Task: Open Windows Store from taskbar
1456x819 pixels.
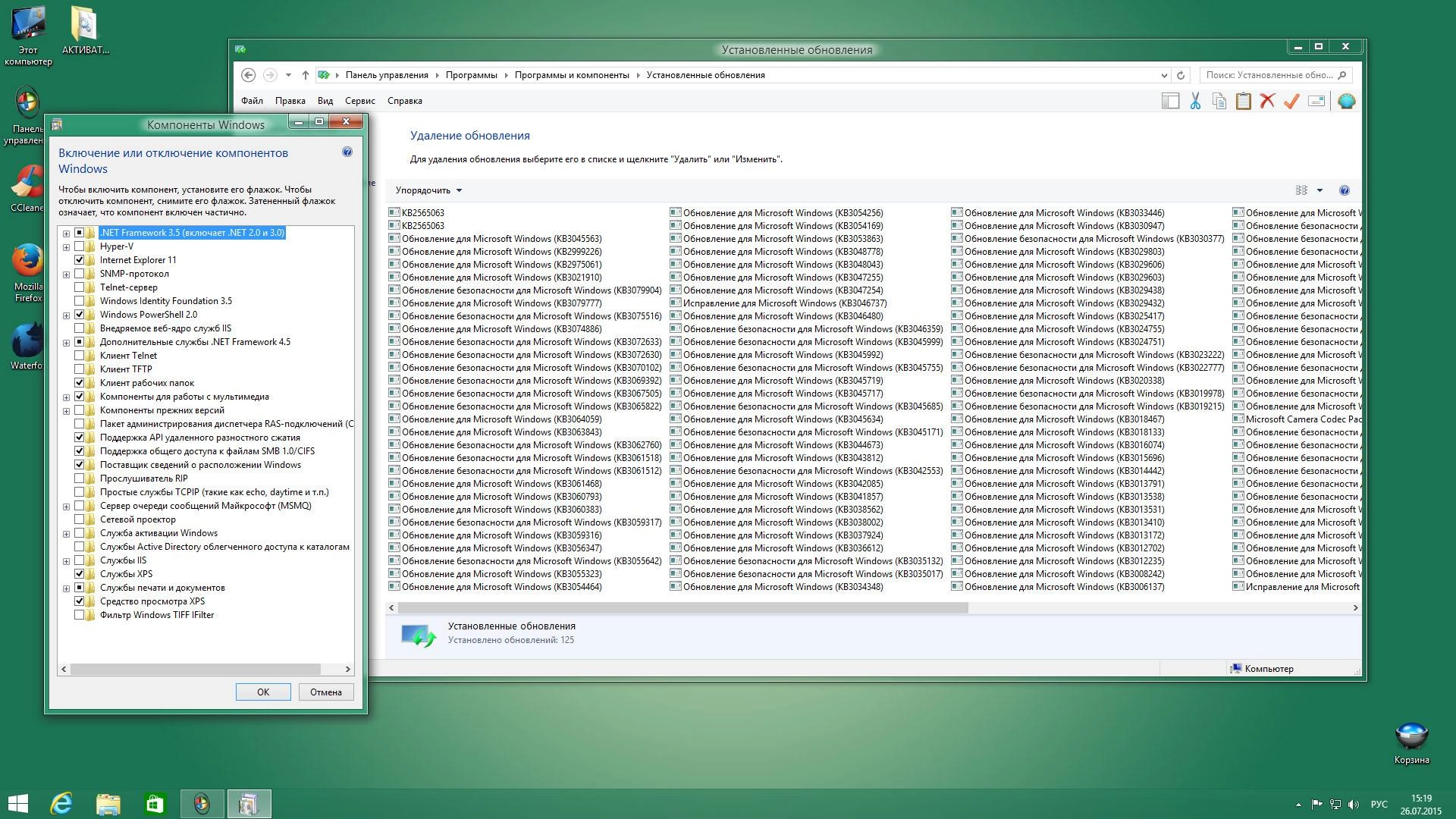Action: (155, 804)
